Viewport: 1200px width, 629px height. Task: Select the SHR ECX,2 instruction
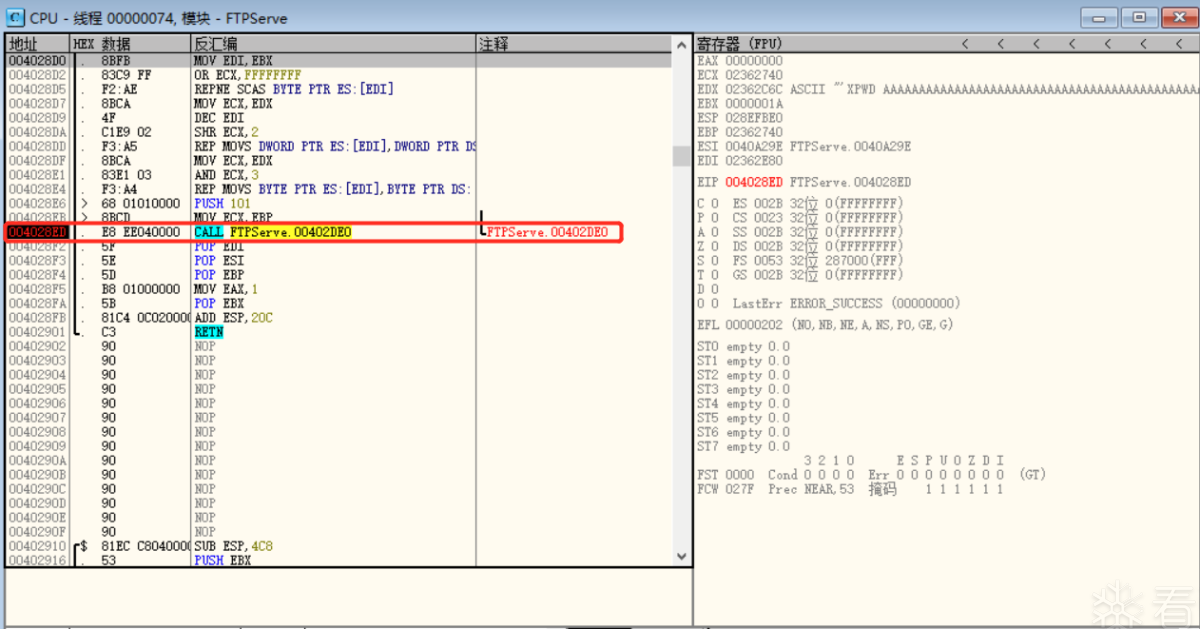226,132
